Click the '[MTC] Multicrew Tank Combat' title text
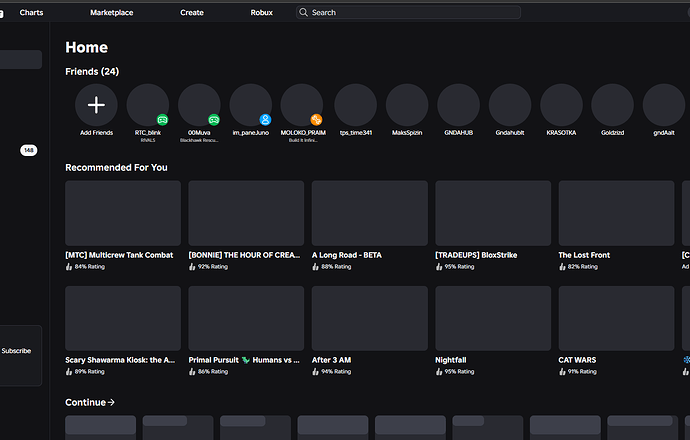Viewport: 690px width, 440px height. point(119,255)
